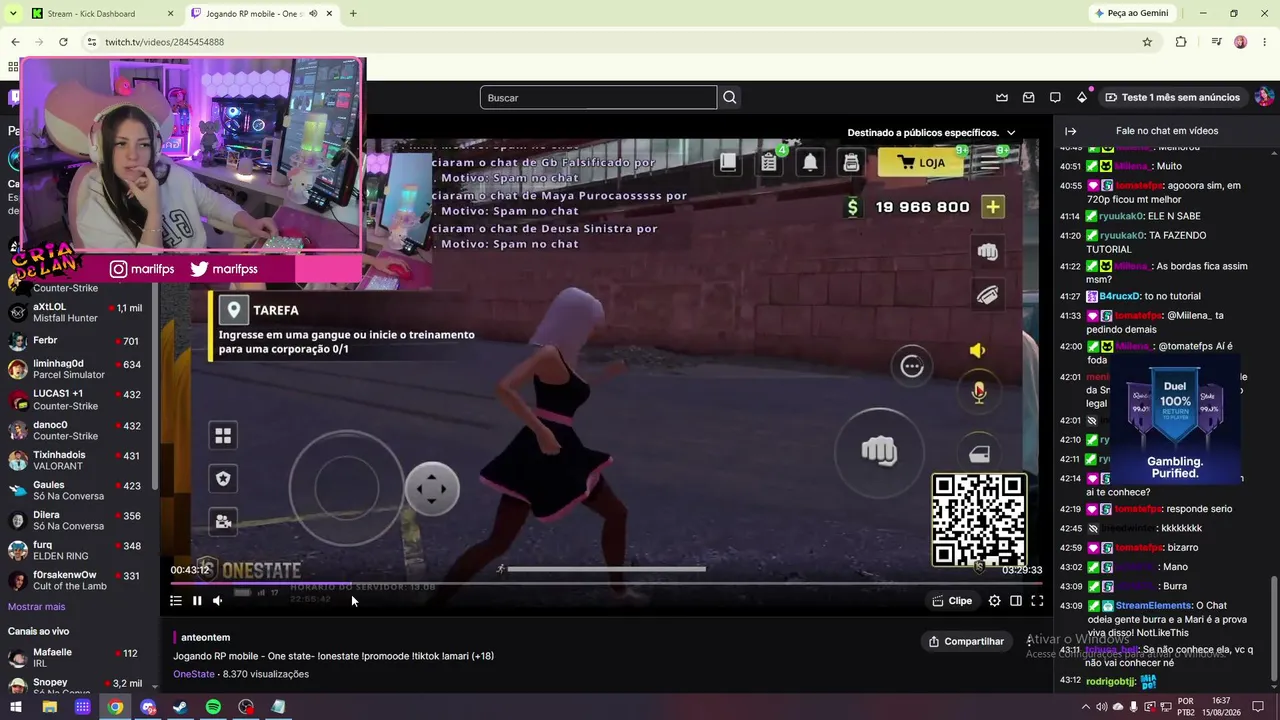Open the Bits diamond icon

[x=1082, y=97]
